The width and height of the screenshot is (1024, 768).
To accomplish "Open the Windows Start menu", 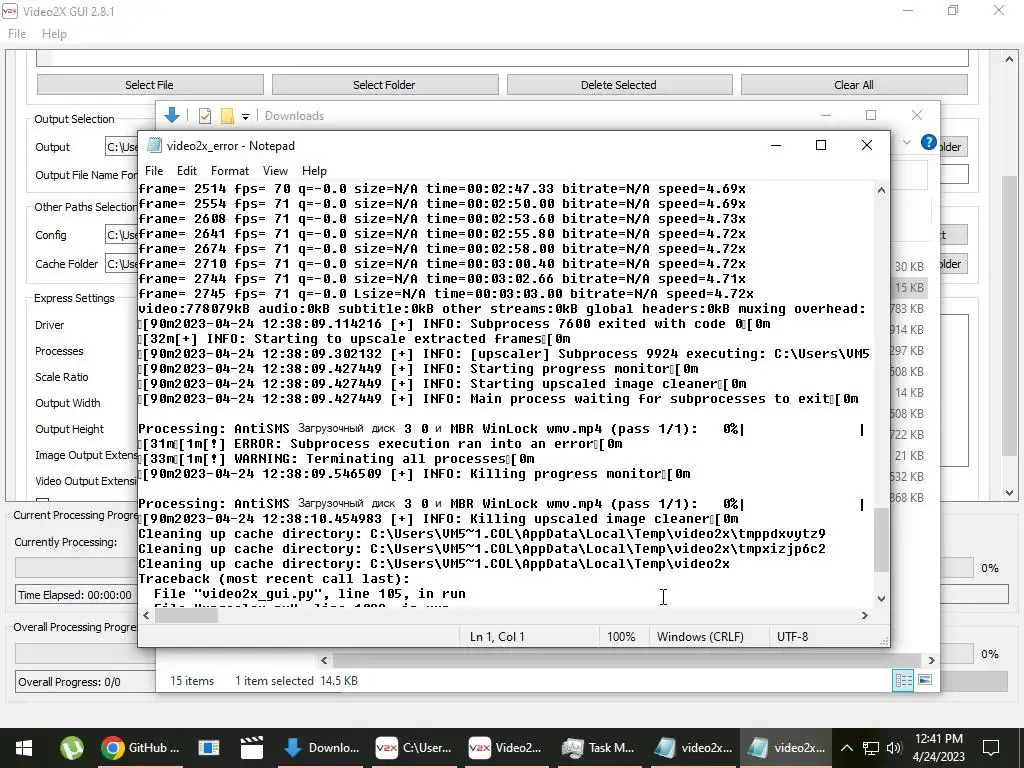I will click(24, 748).
